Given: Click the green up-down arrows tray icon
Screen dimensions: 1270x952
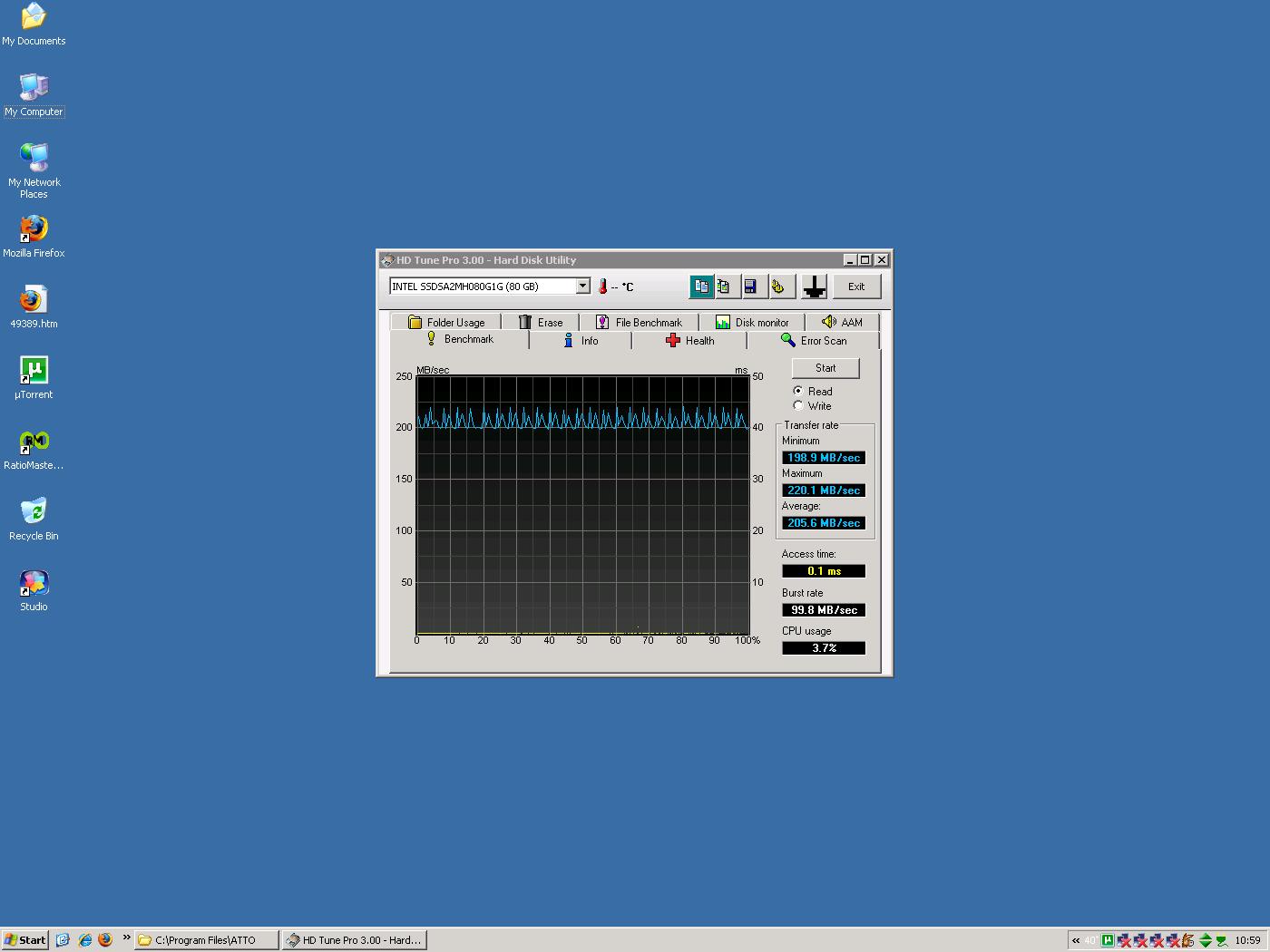Looking at the screenshot, I should click(1206, 940).
